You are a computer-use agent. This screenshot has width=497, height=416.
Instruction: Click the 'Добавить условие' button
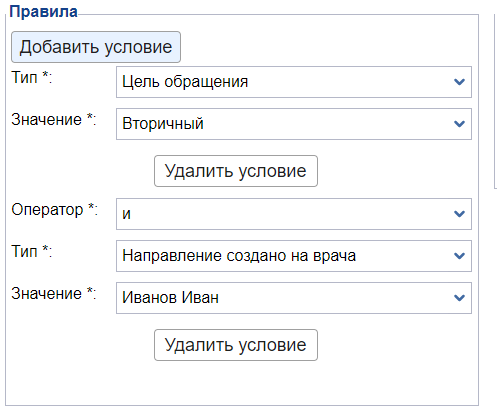[x=96, y=47]
